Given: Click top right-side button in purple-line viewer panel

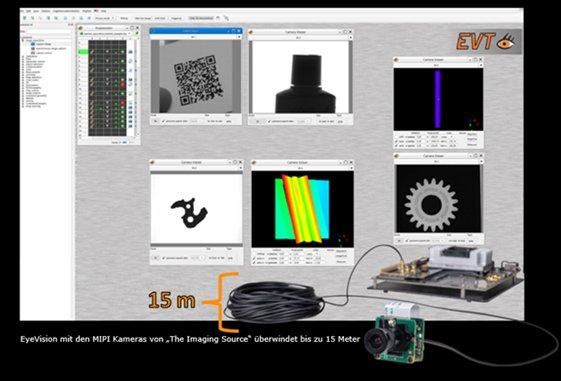Looking at the screenshot, I should pos(472,134).
